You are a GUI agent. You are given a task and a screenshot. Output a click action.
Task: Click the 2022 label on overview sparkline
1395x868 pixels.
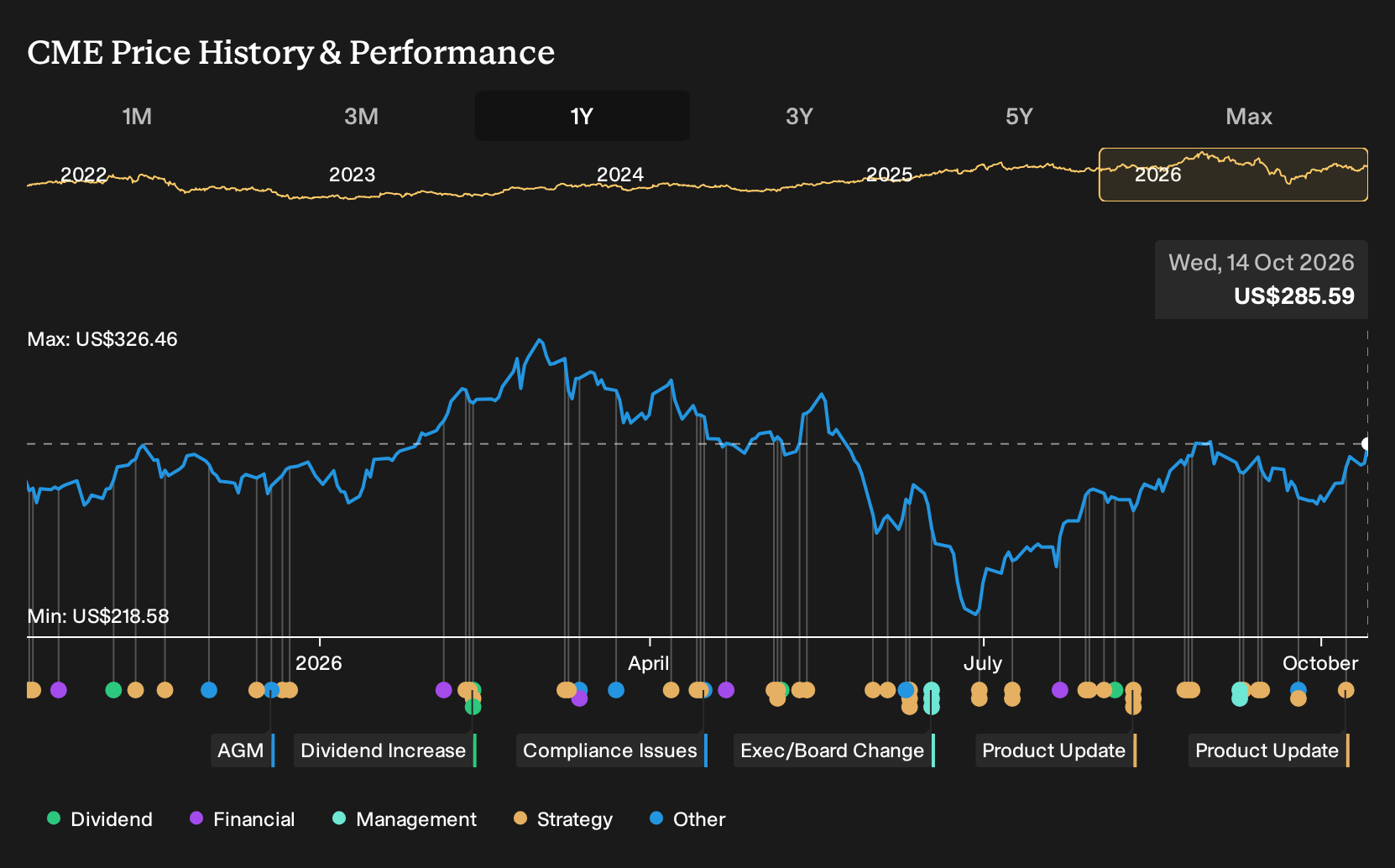pos(84,175)
